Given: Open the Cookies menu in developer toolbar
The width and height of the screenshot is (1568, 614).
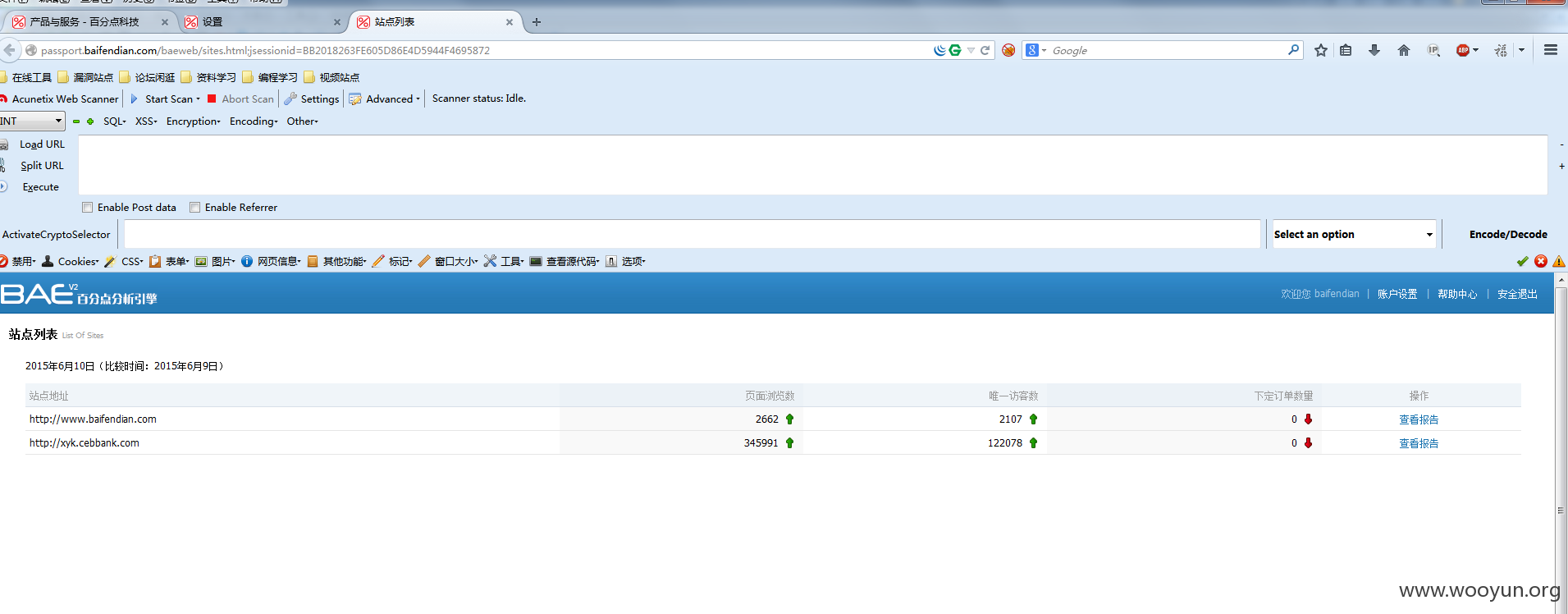Looking at the screenshot, I should click(x=71, y=261).
